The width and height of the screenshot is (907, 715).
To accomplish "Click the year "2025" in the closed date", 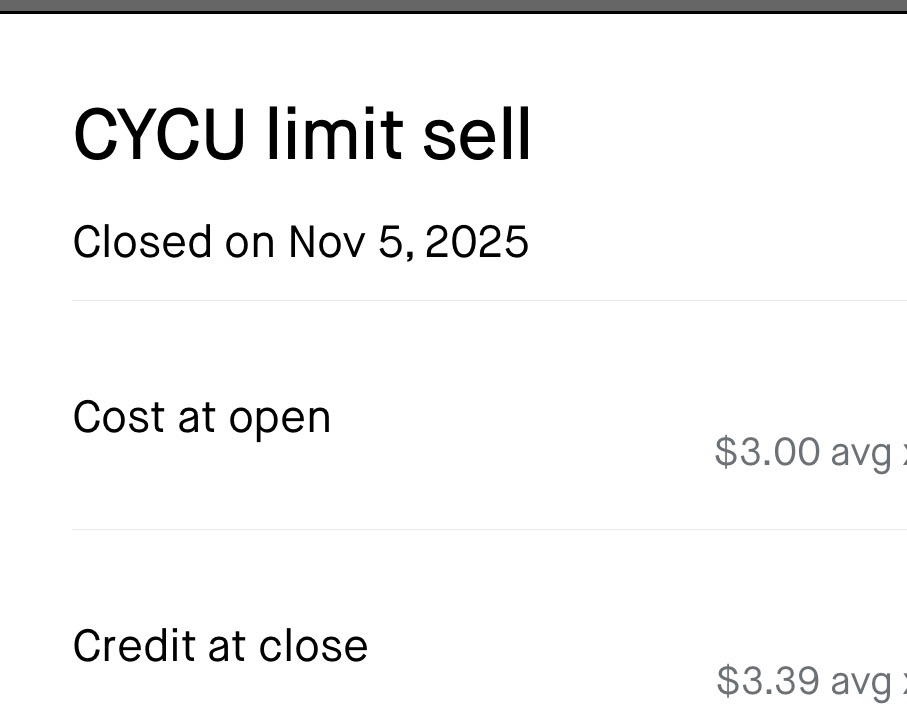I will pyautogui.click(x=476, y=242).
